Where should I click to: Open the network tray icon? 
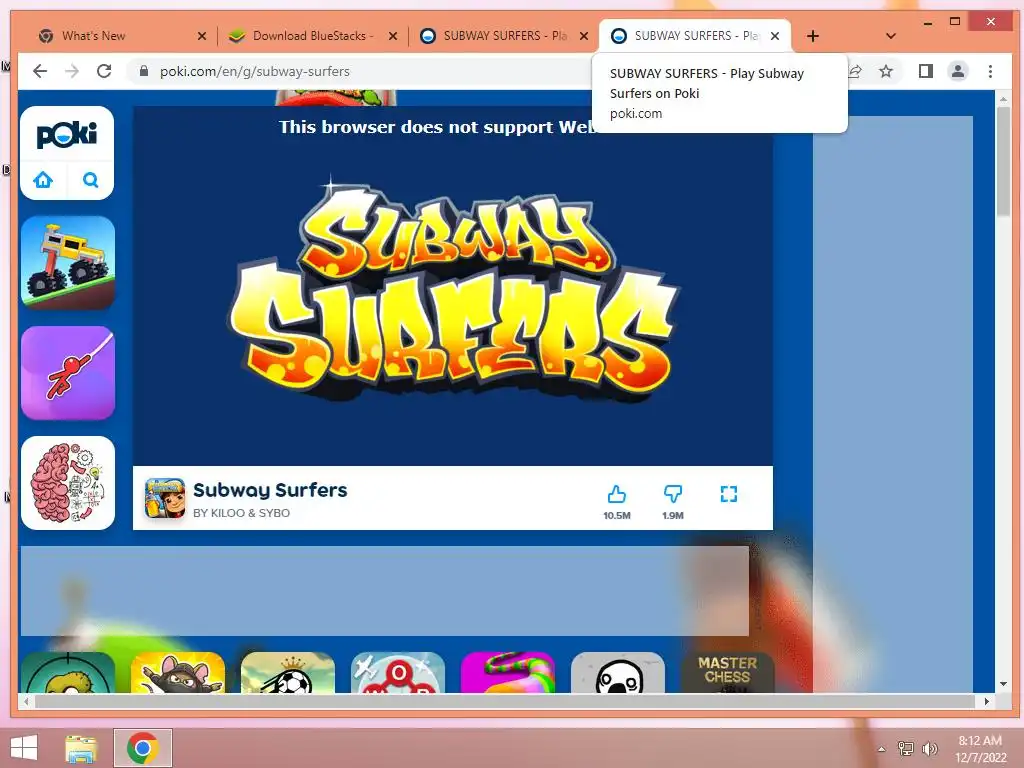click(x=905, y=749)
